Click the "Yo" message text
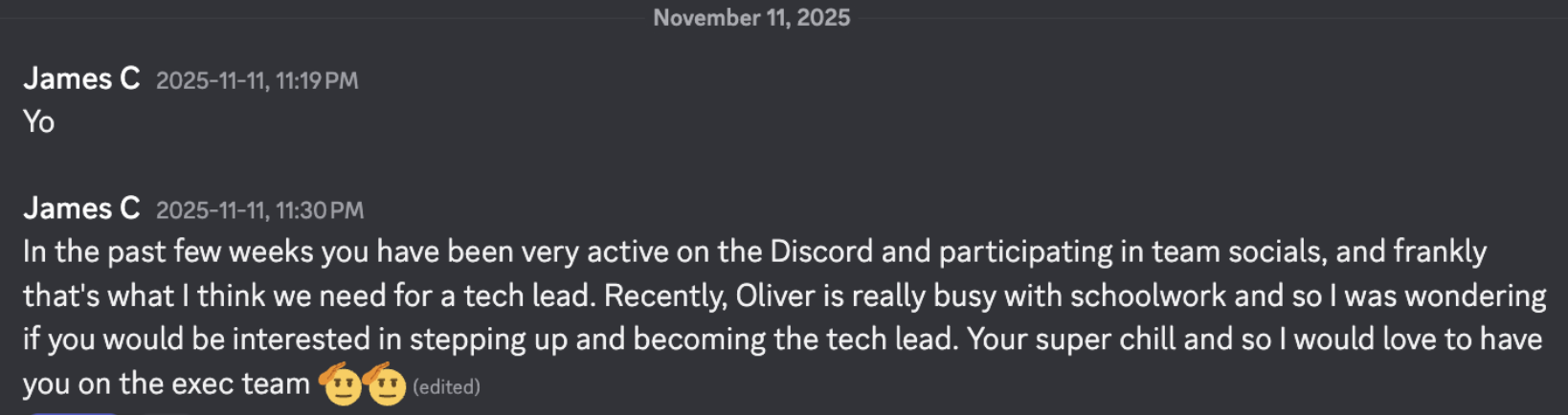The width and height of the screenshot is (1568, 415). pos(38,122)
